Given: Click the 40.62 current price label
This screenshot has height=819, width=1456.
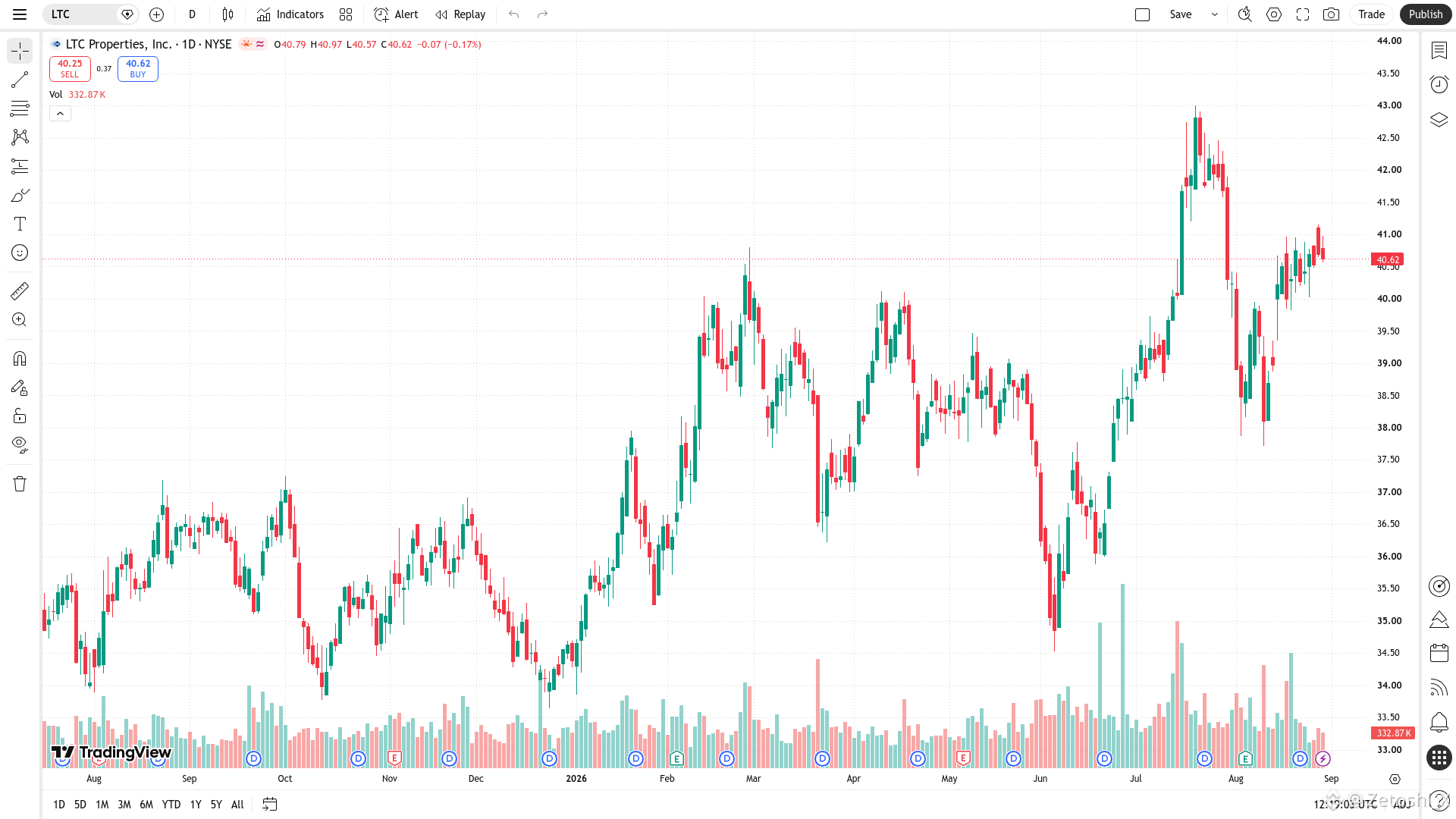Looking at the screenshot, I should tap(1388, 259).
